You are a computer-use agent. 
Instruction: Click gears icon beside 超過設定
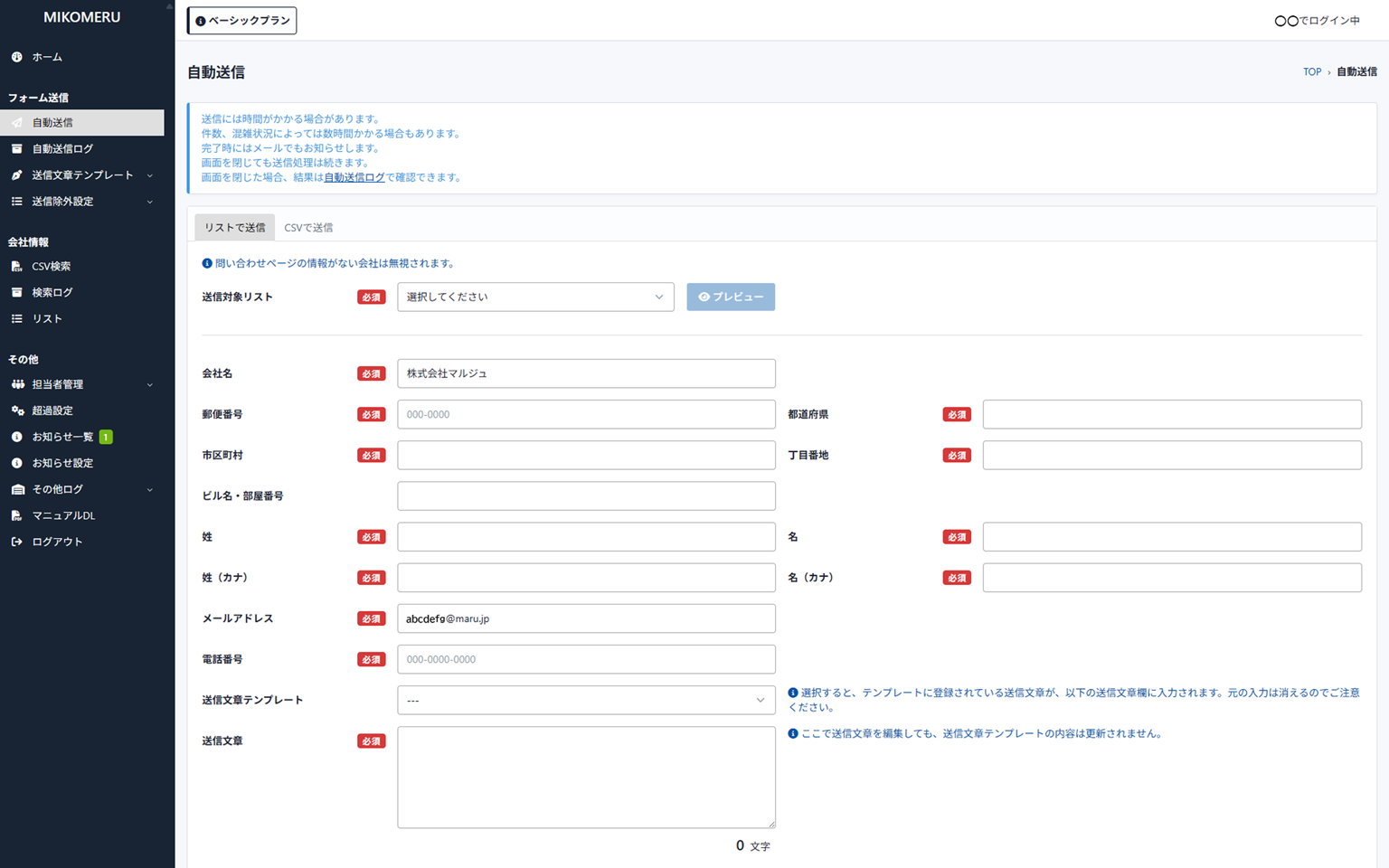(x=17, y=410)
